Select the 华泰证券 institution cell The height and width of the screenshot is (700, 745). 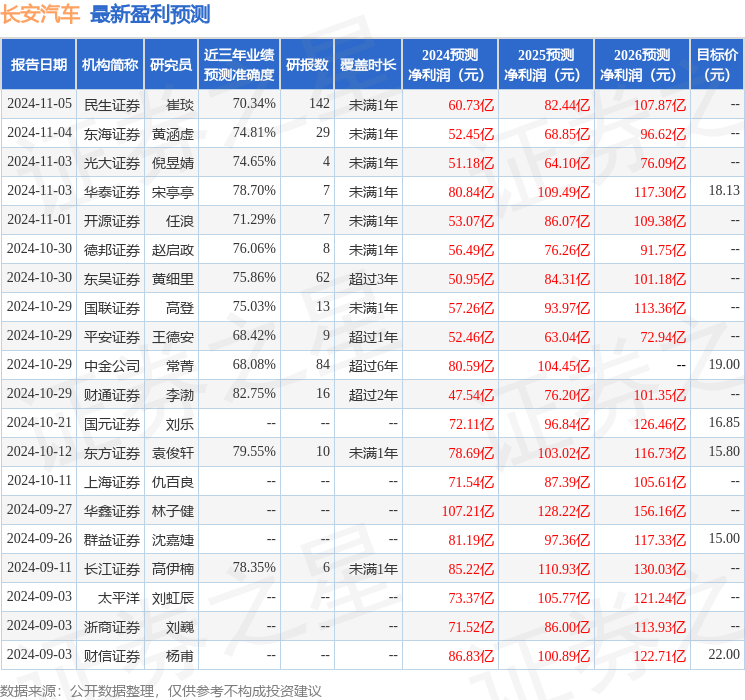point(112,192)
